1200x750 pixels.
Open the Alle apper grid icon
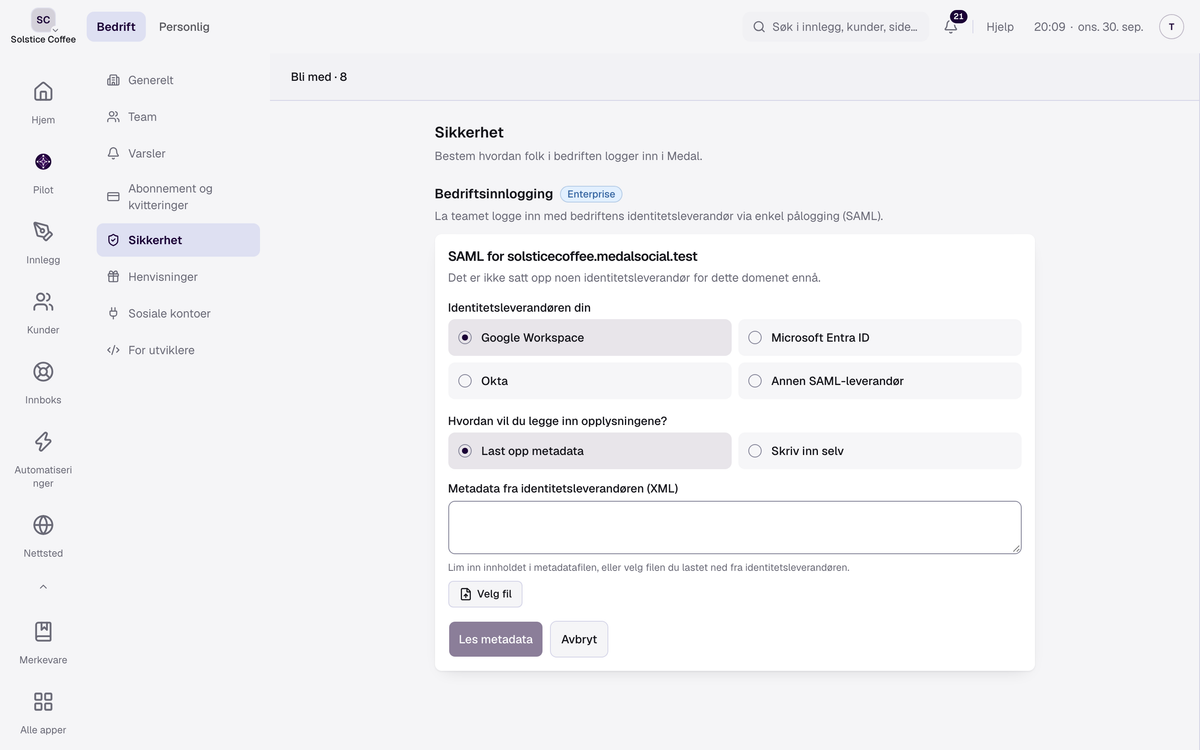[43, 702]
